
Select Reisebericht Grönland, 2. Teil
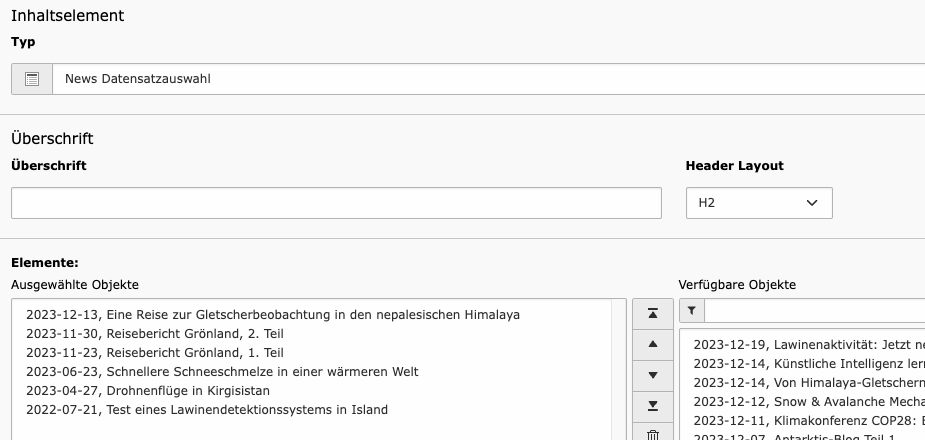coord(155,334)
